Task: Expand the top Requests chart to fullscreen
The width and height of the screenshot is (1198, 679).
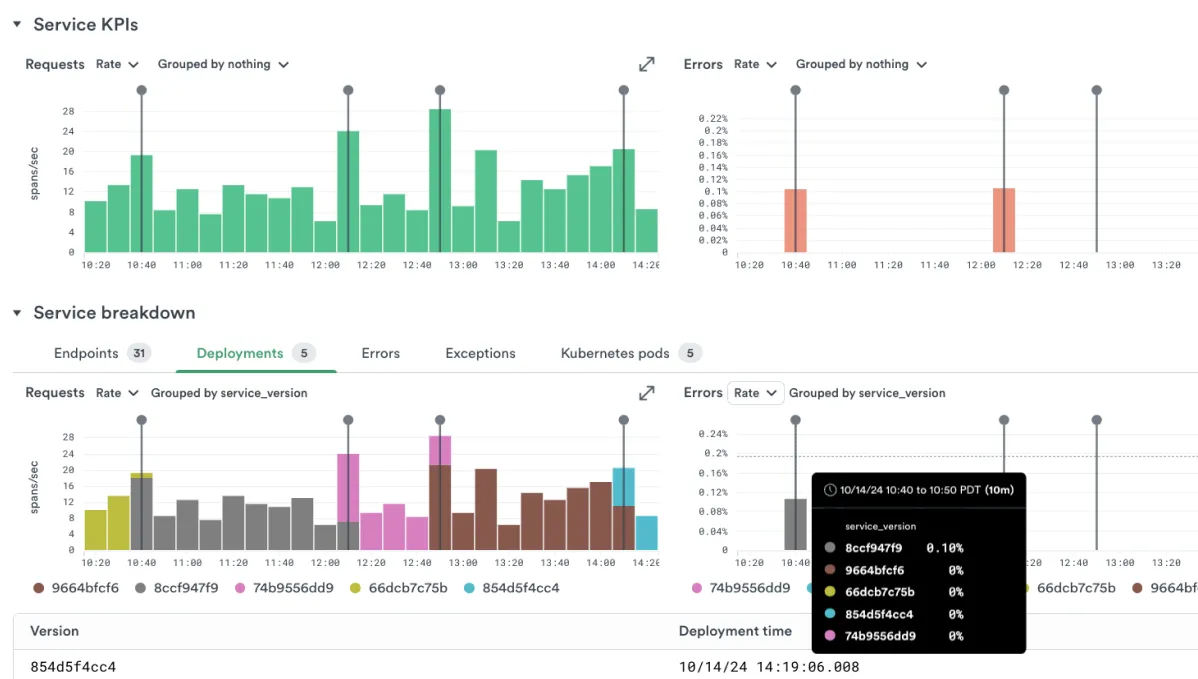Action: coord(646,64)
